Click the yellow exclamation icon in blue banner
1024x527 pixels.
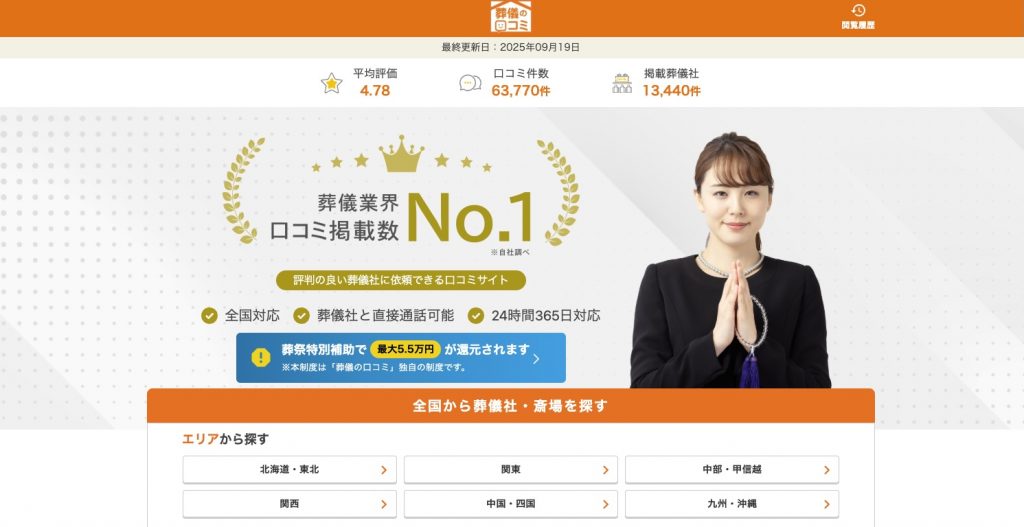pos(261,357)
